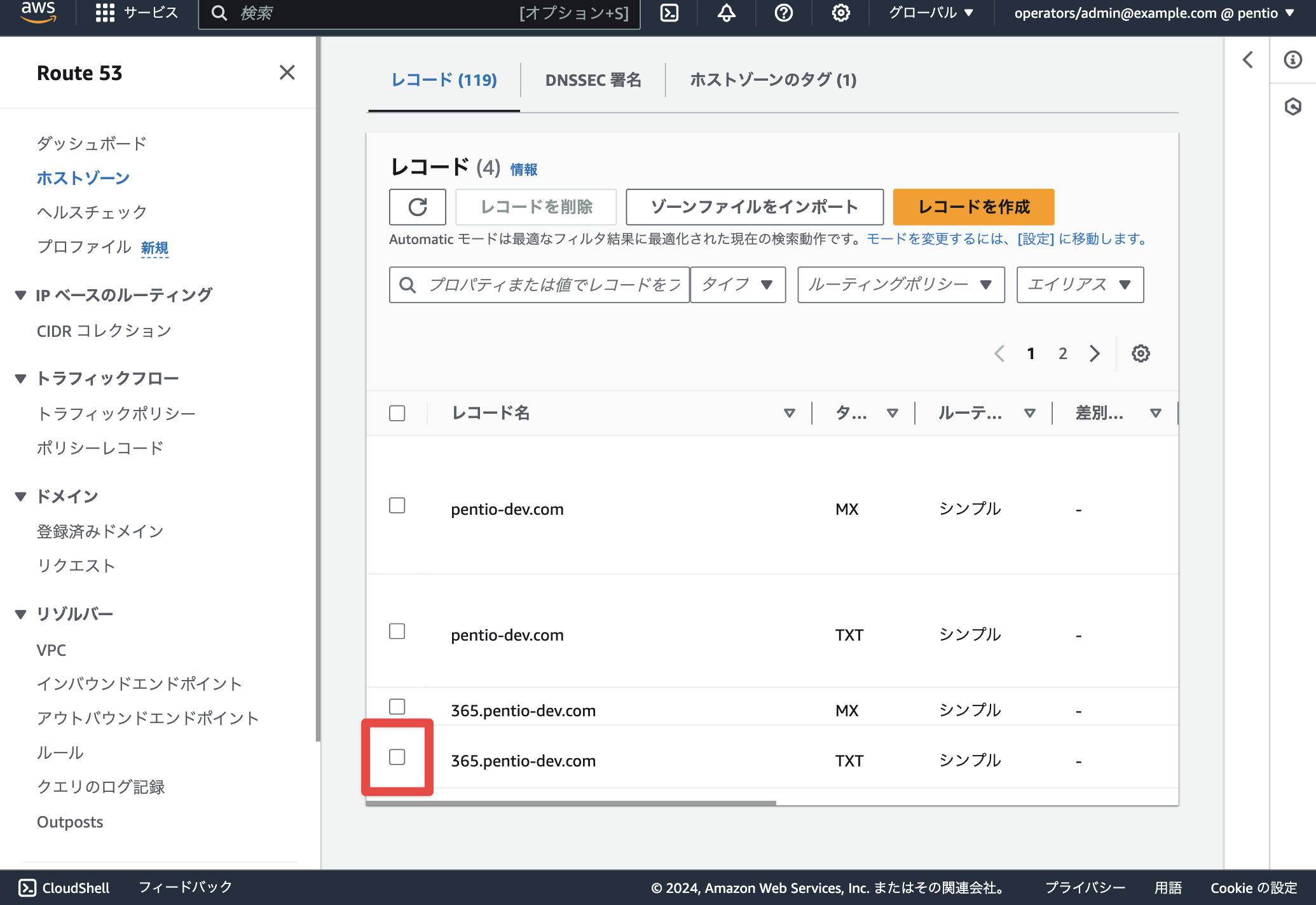Open the サービス grid menu
The width and height of the screenshot is (1316, 905).
click(136, 13)
